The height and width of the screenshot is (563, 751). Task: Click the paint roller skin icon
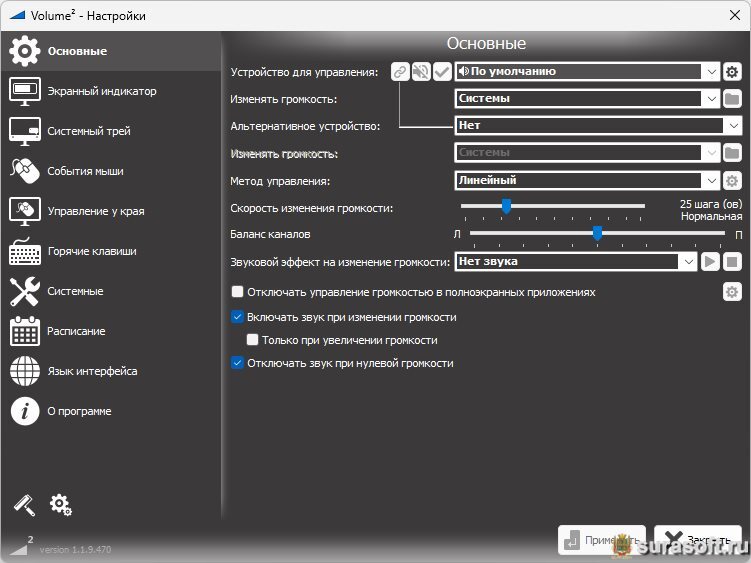tap(24, 505)
